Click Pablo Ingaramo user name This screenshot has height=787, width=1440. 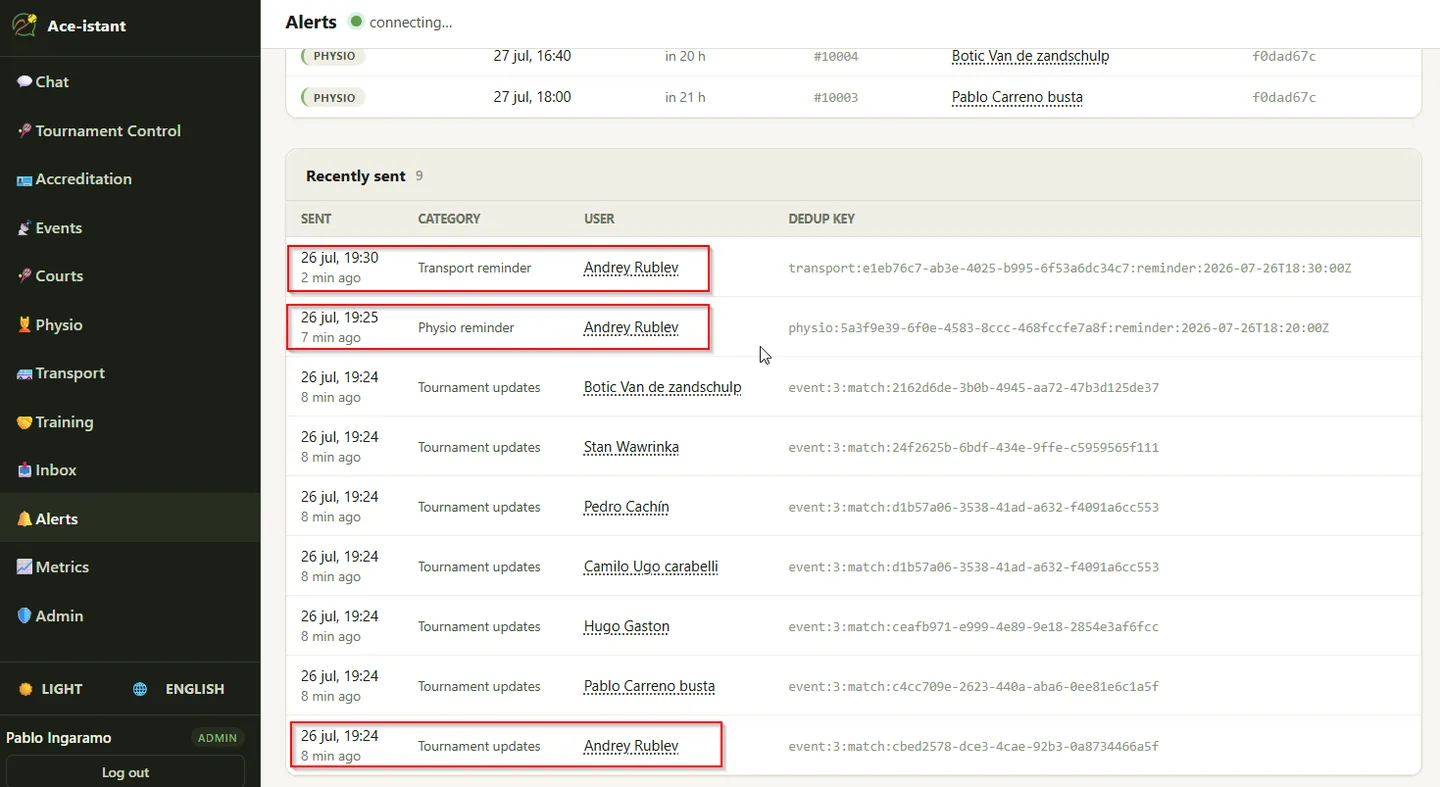(x=59, y=738)
